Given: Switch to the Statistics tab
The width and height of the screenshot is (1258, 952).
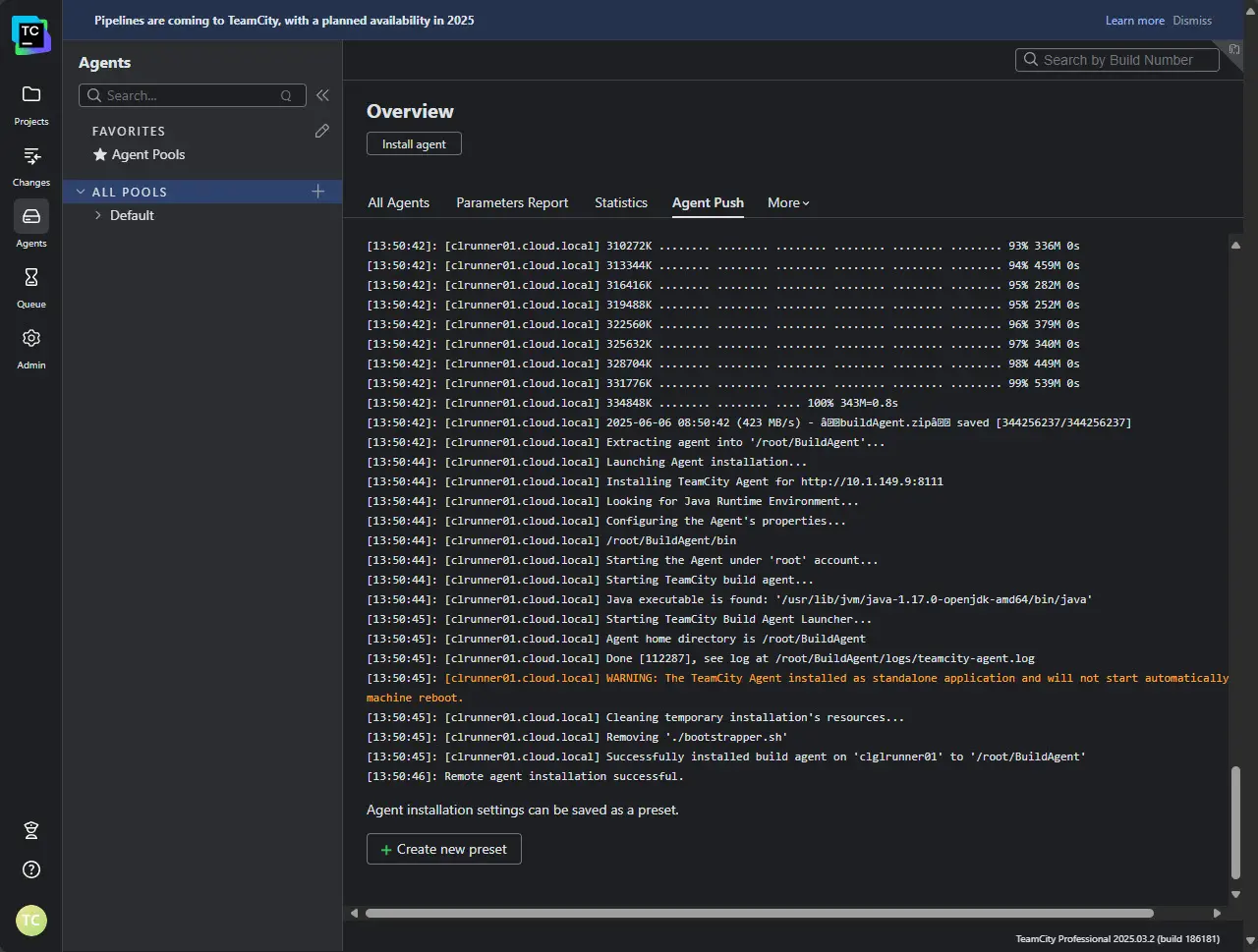Looking at the screenshot, I should click(x=620, y=203).
